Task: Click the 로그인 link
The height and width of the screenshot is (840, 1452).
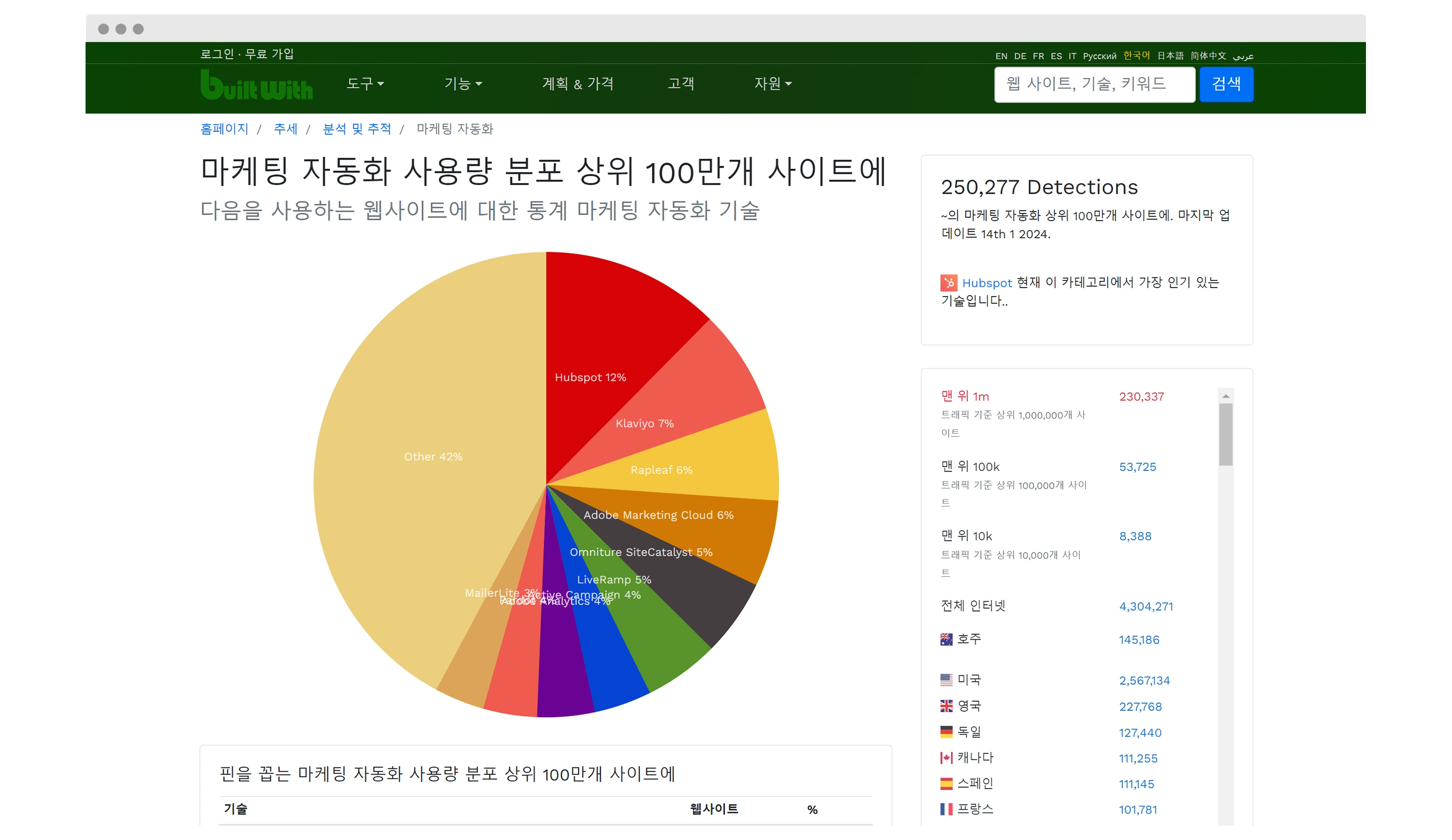Action: point(217,54)
